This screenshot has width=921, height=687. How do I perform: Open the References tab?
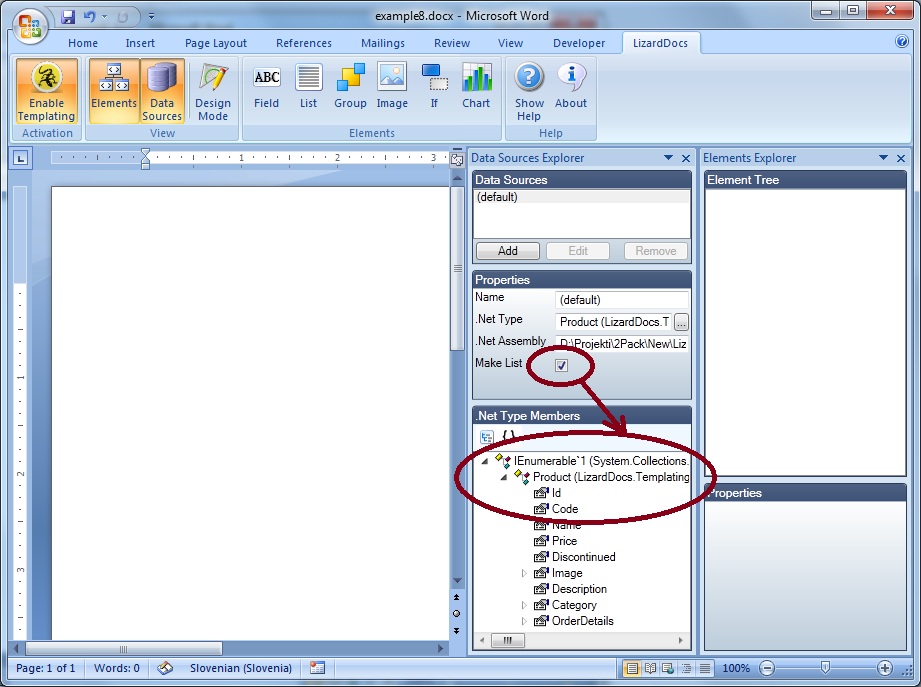[304, 43]
